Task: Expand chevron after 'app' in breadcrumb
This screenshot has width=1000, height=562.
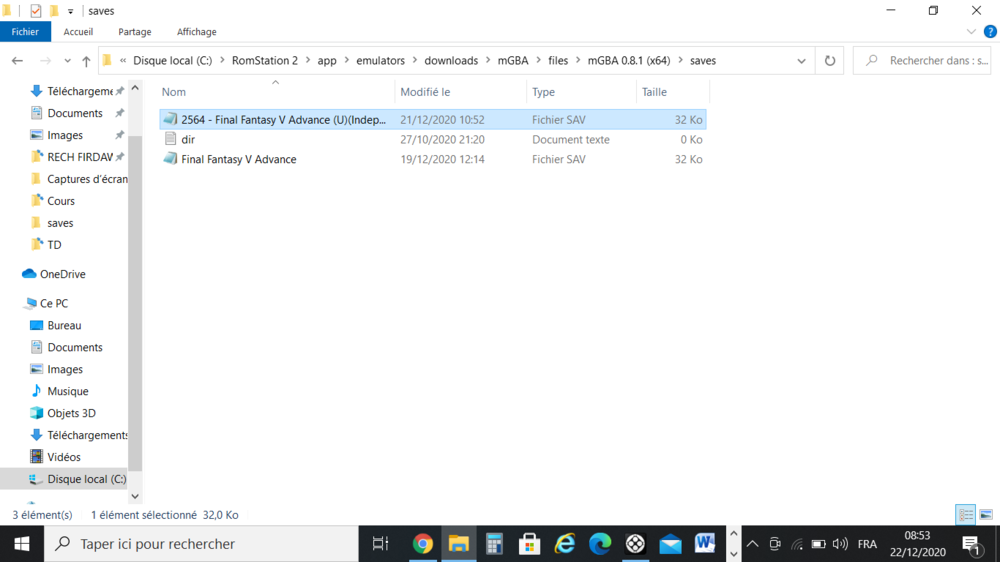Action: 346,61
